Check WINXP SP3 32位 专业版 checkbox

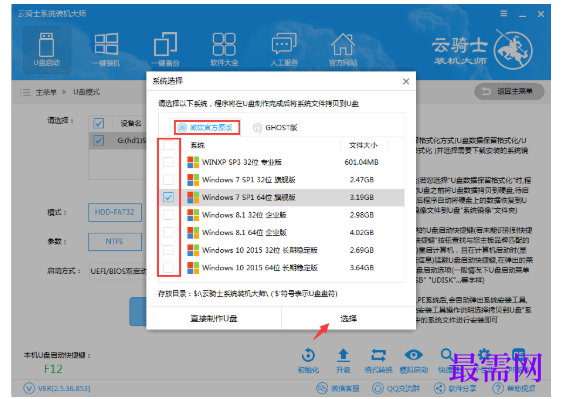(x=168, y=162)
